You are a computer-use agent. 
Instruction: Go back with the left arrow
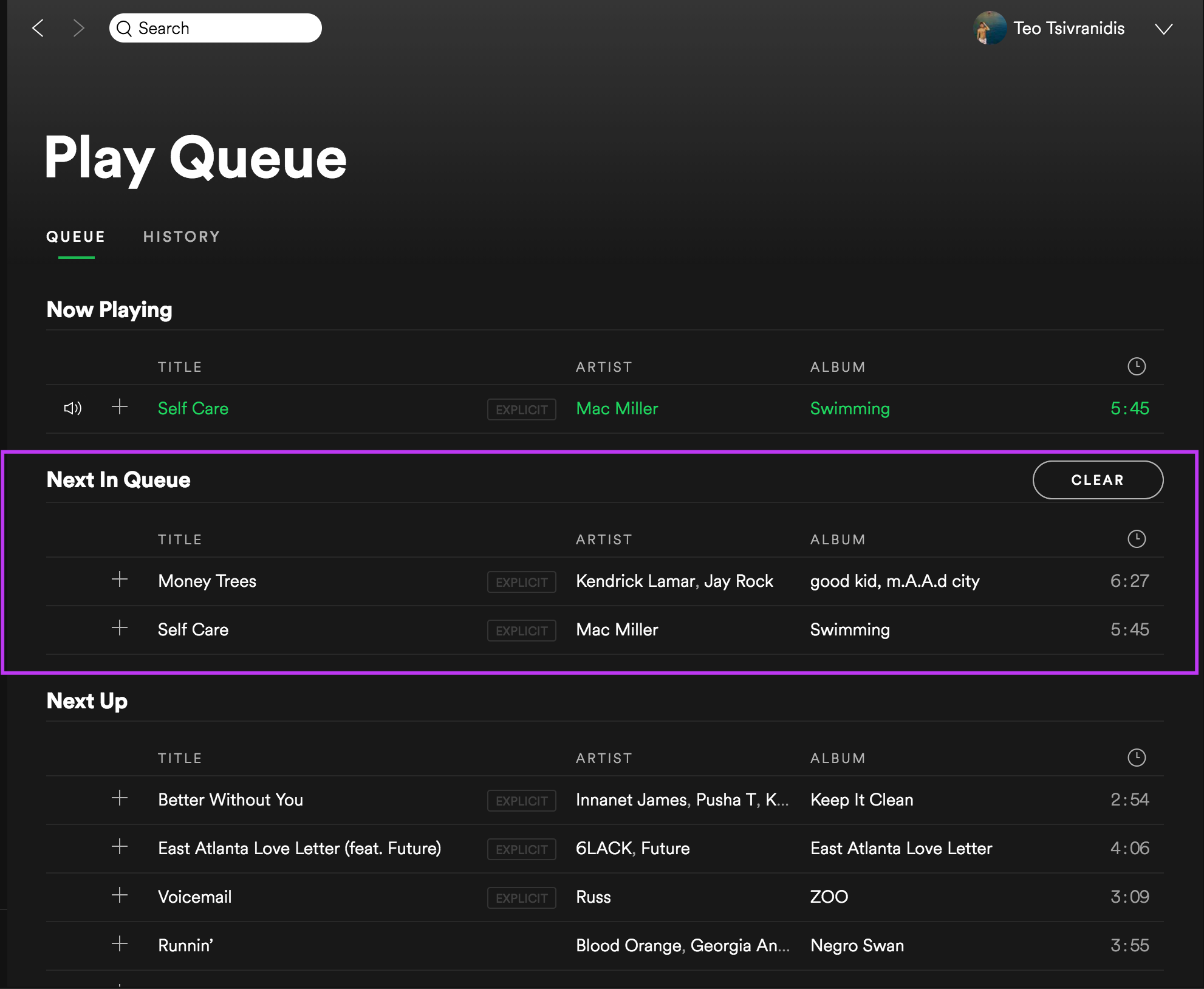point(38,28)
